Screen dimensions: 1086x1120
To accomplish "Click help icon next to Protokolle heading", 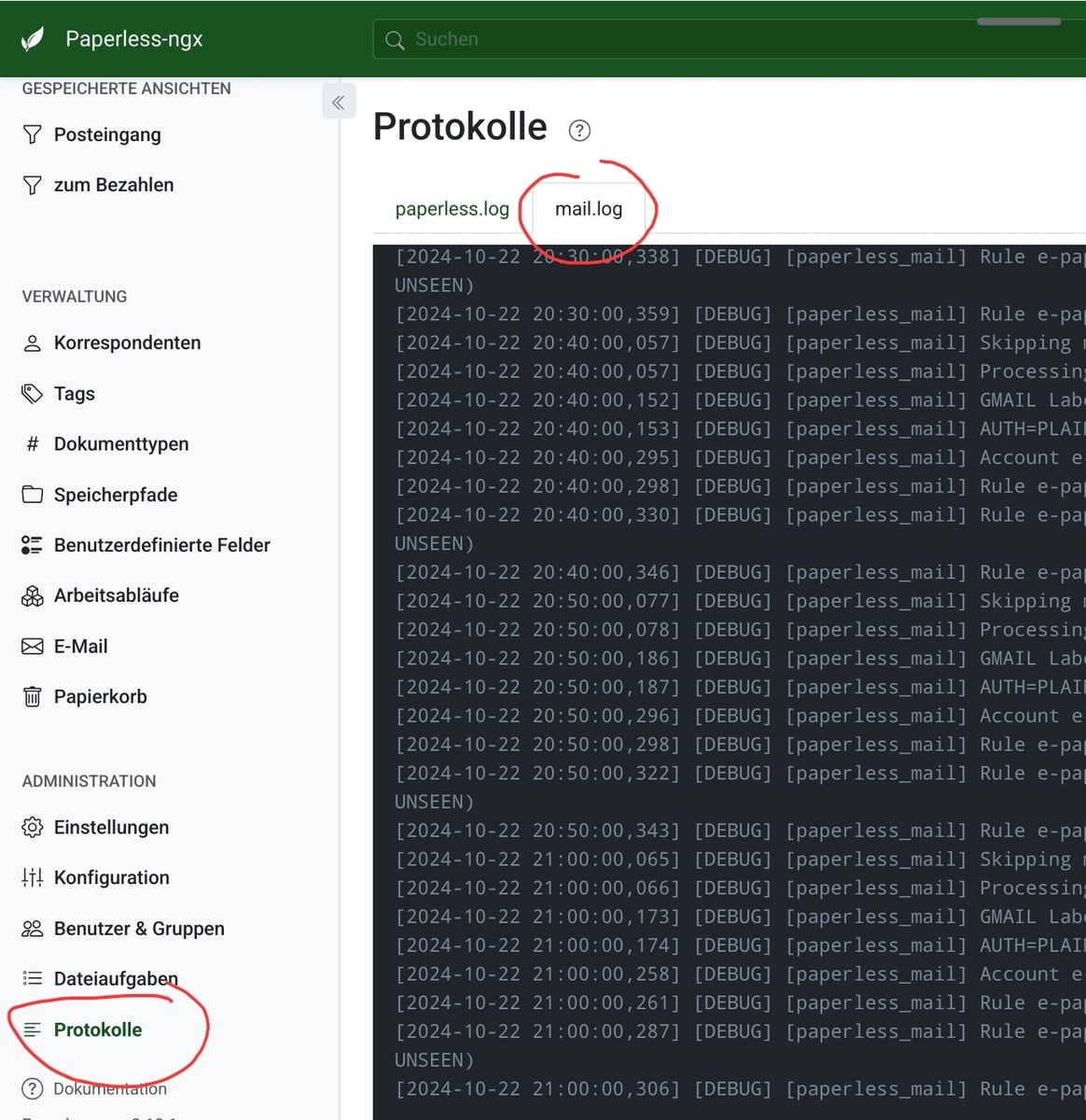I will (x=579, y=131).
